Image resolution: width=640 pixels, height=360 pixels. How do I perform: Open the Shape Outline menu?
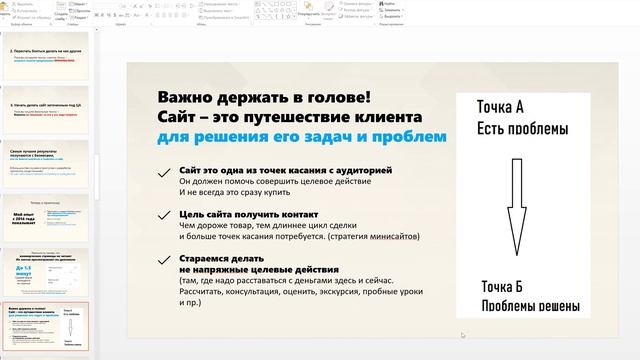click(x=355, y=10)
